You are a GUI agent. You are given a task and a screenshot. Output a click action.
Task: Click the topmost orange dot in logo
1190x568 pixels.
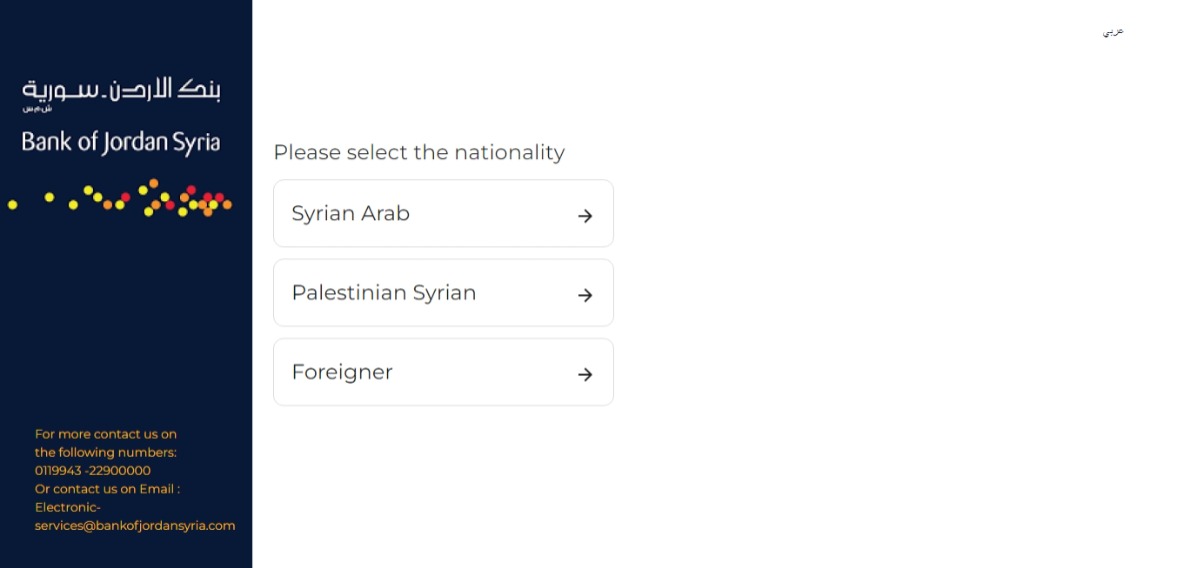(153, 183)
